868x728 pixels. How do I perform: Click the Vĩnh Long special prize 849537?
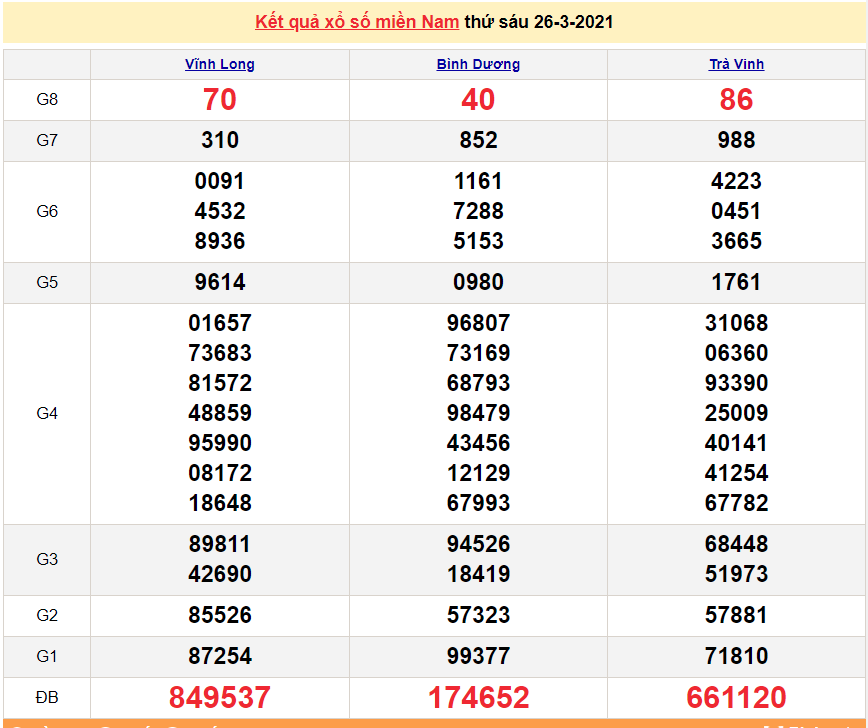(220, 697)
